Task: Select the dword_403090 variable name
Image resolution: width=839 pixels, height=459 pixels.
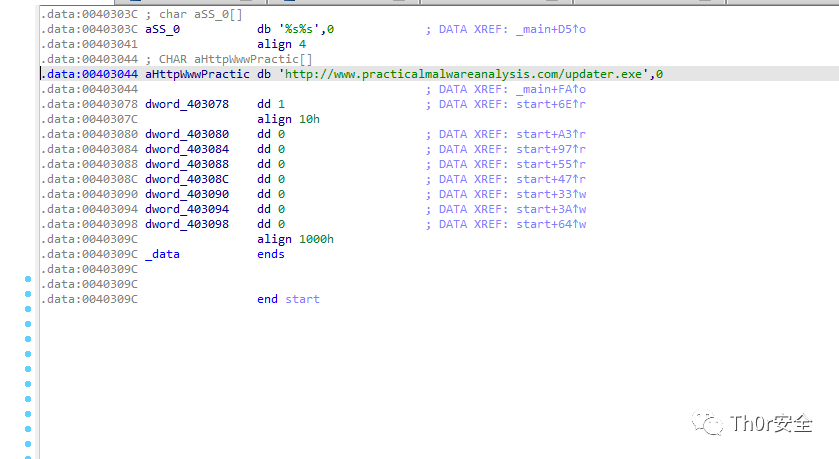Action: [187, 194]
